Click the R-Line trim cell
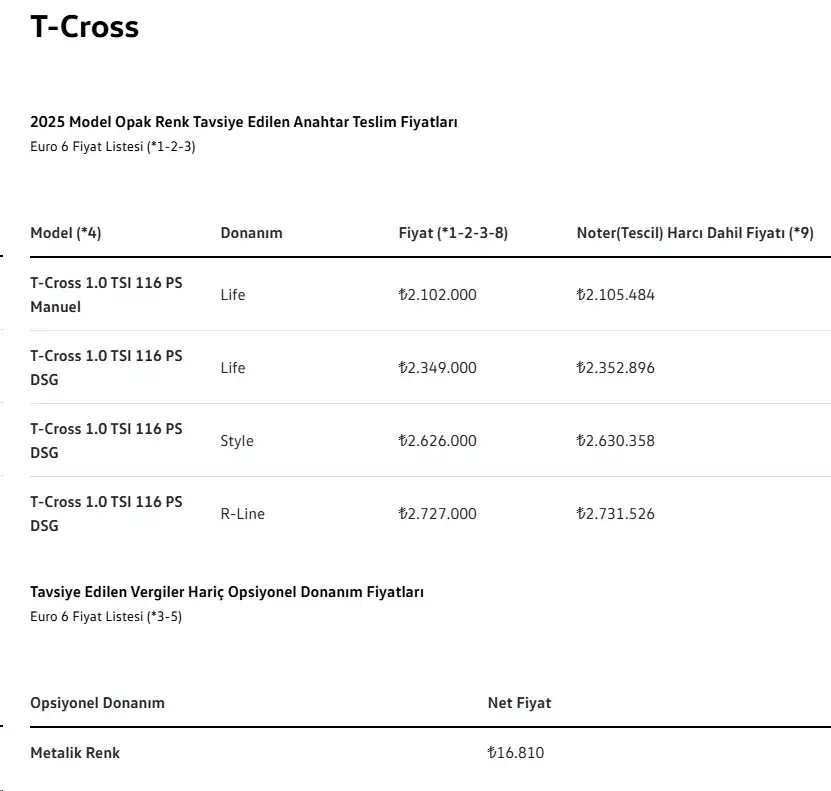831x791 pixels. 242,514
